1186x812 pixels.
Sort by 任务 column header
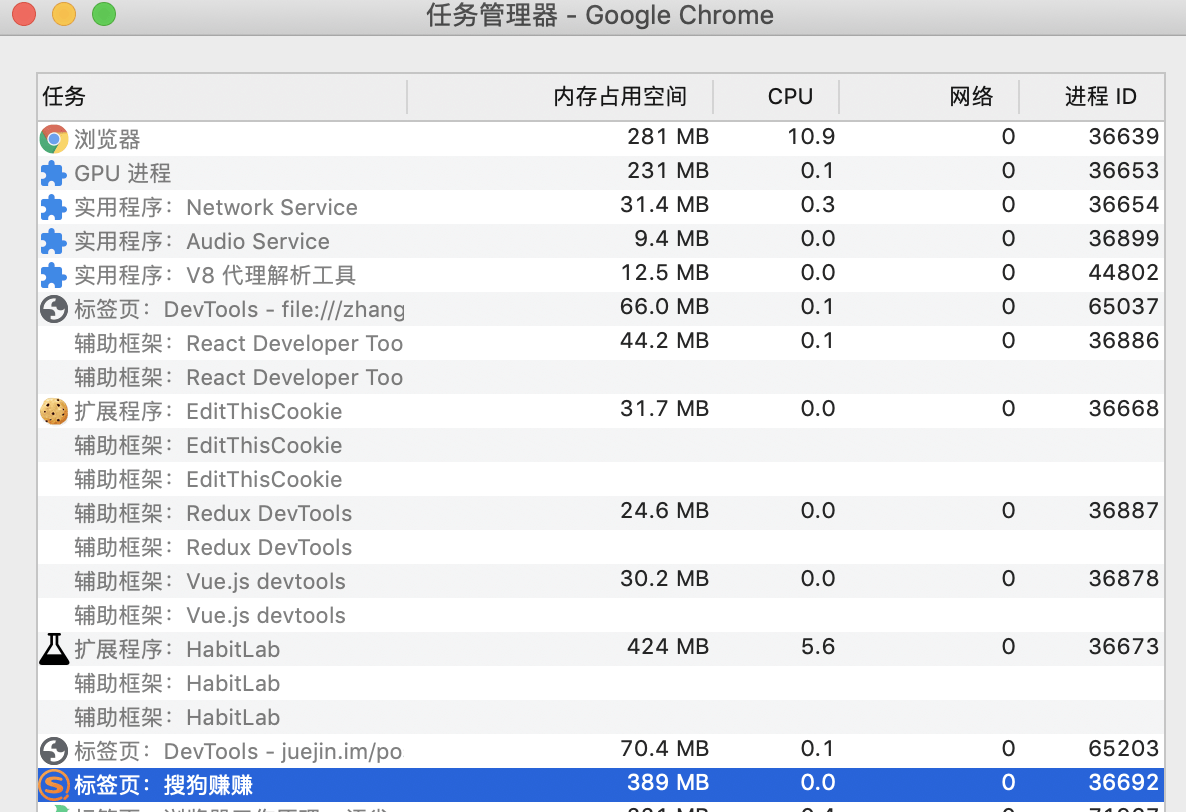(222, 97)
